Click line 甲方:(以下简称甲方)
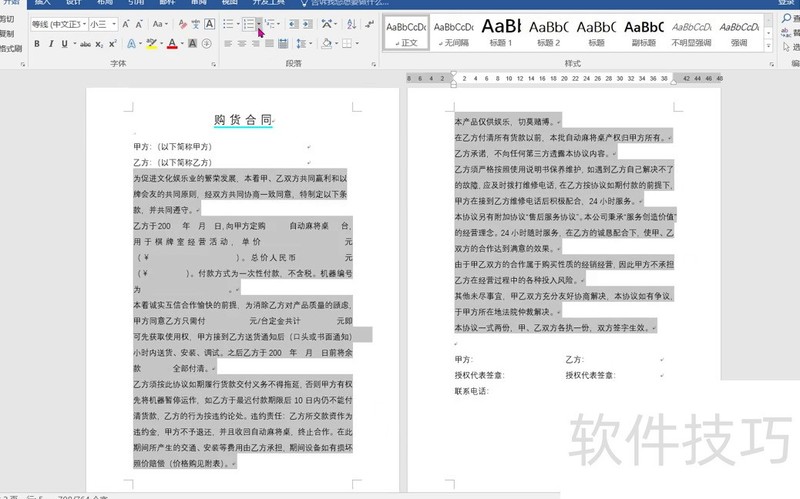Screen dimensions: 800x499 tap(172, 147)
